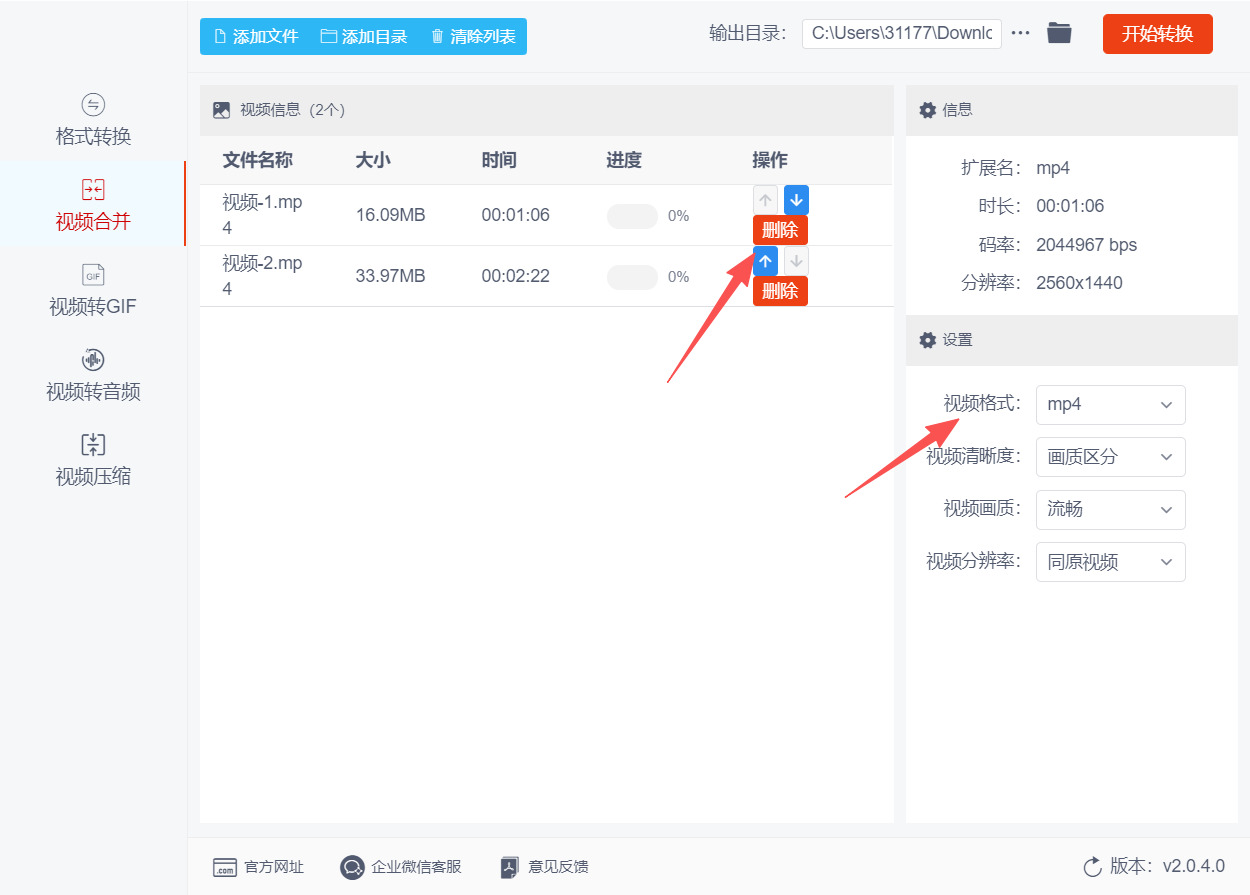Click the three-dots browse output directory button
Viewport: 1250px width, 895px height.
1020,33
